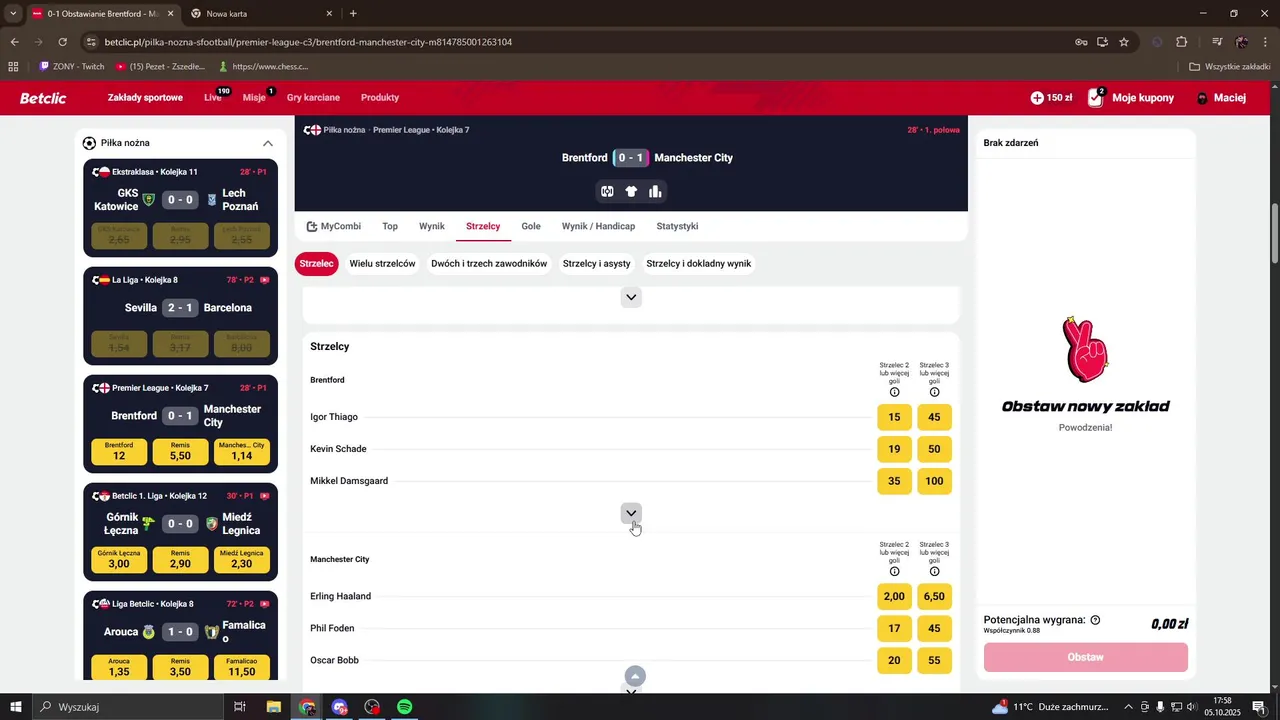The height and width of the screenshot is (720, 1280).
Task: Expand more Brentford scorers
Action: point(631,513)
